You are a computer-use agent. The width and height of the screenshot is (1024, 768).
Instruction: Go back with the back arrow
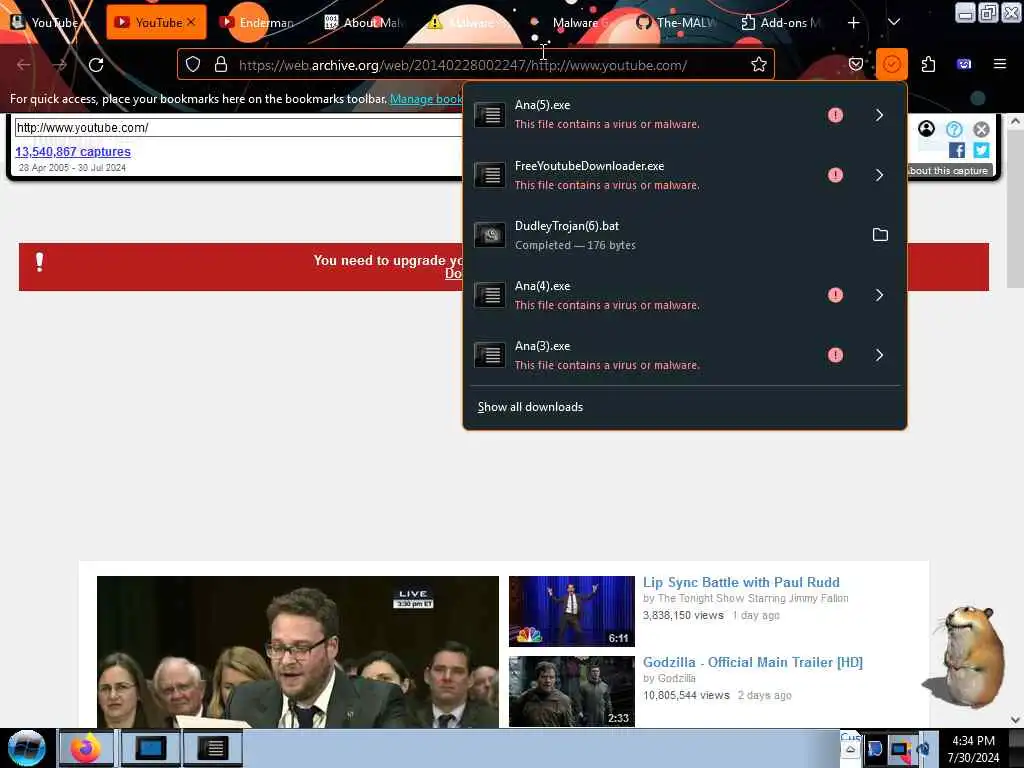click(x=24, y=65)
